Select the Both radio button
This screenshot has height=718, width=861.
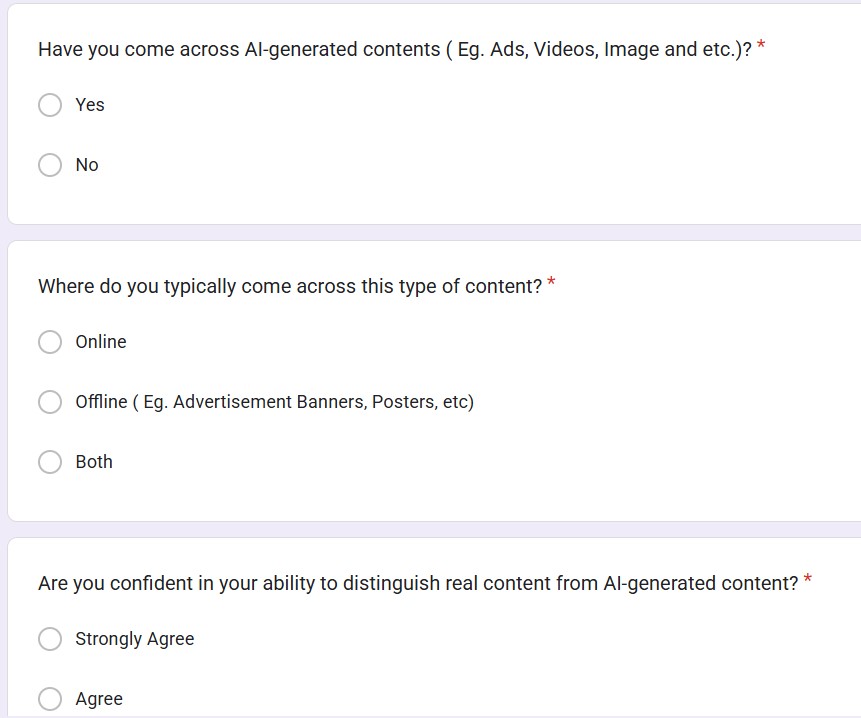pyautogui.click(x=50, y=462)
